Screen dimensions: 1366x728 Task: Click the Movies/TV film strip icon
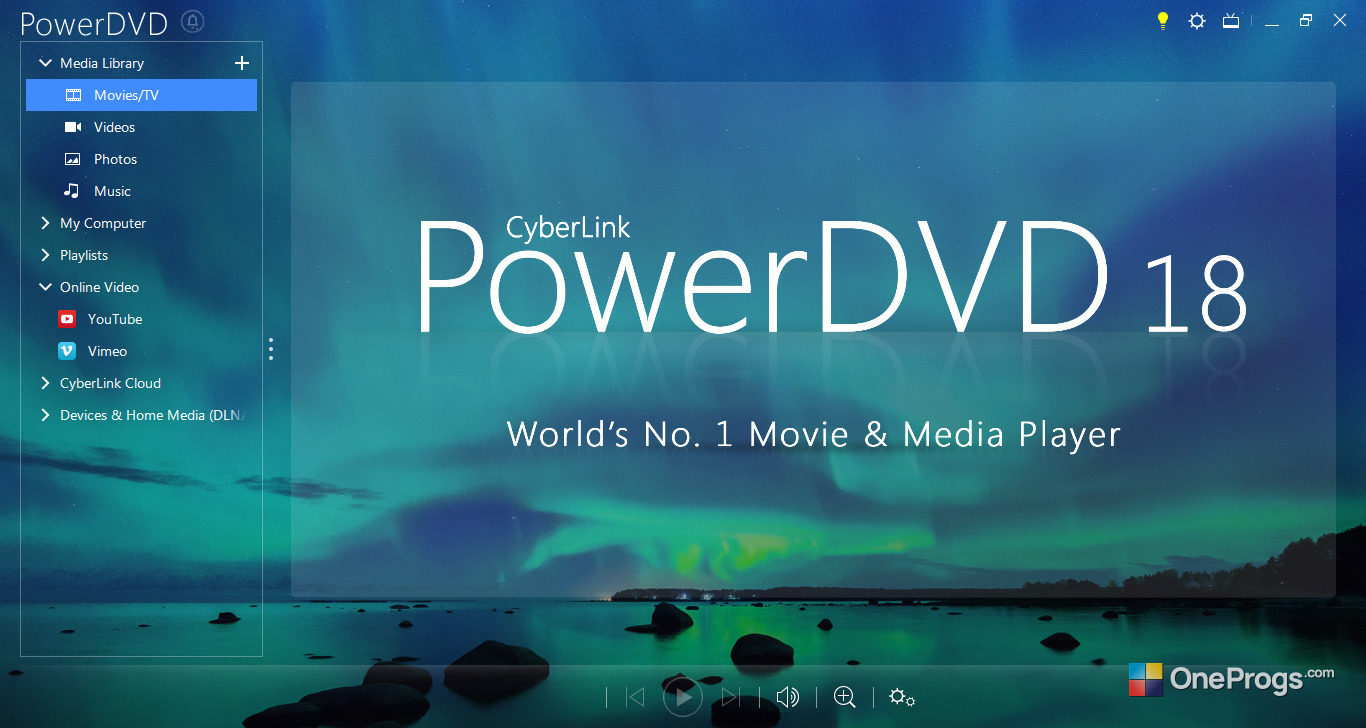[73, 95]
